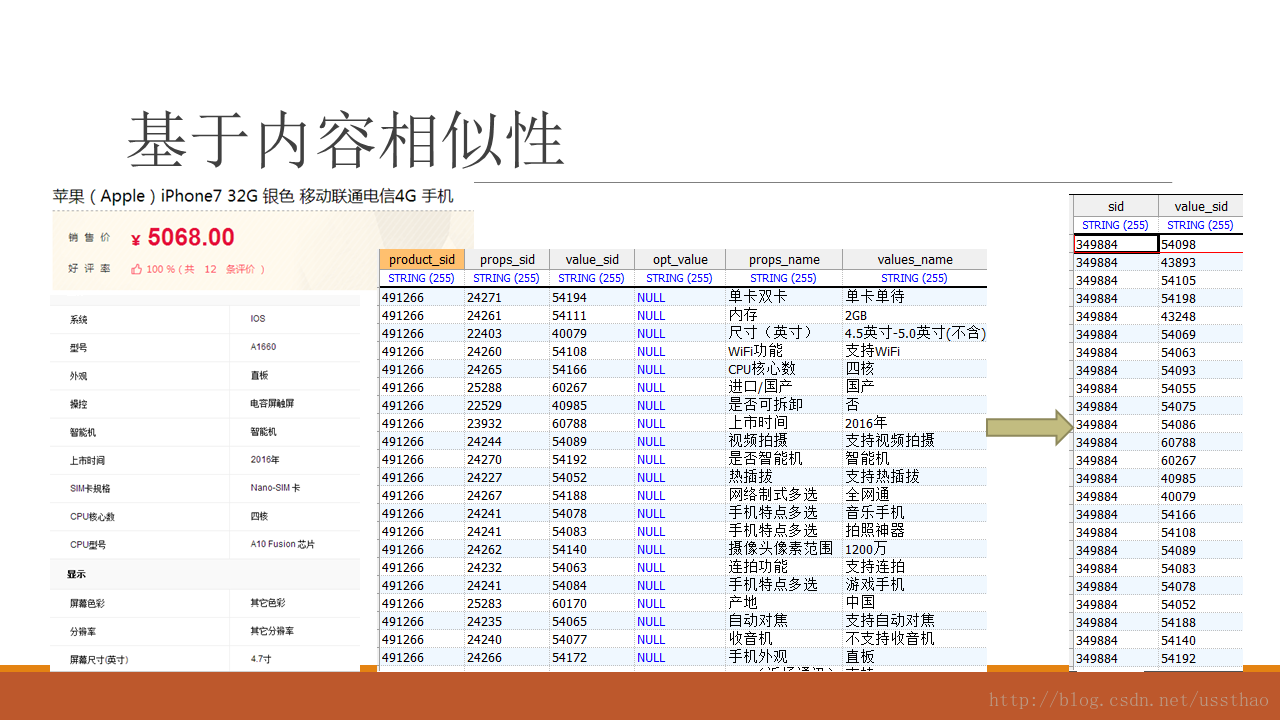Select cell 54075 in right table
Viewport: 1280px width, 720px height.
1201,406
